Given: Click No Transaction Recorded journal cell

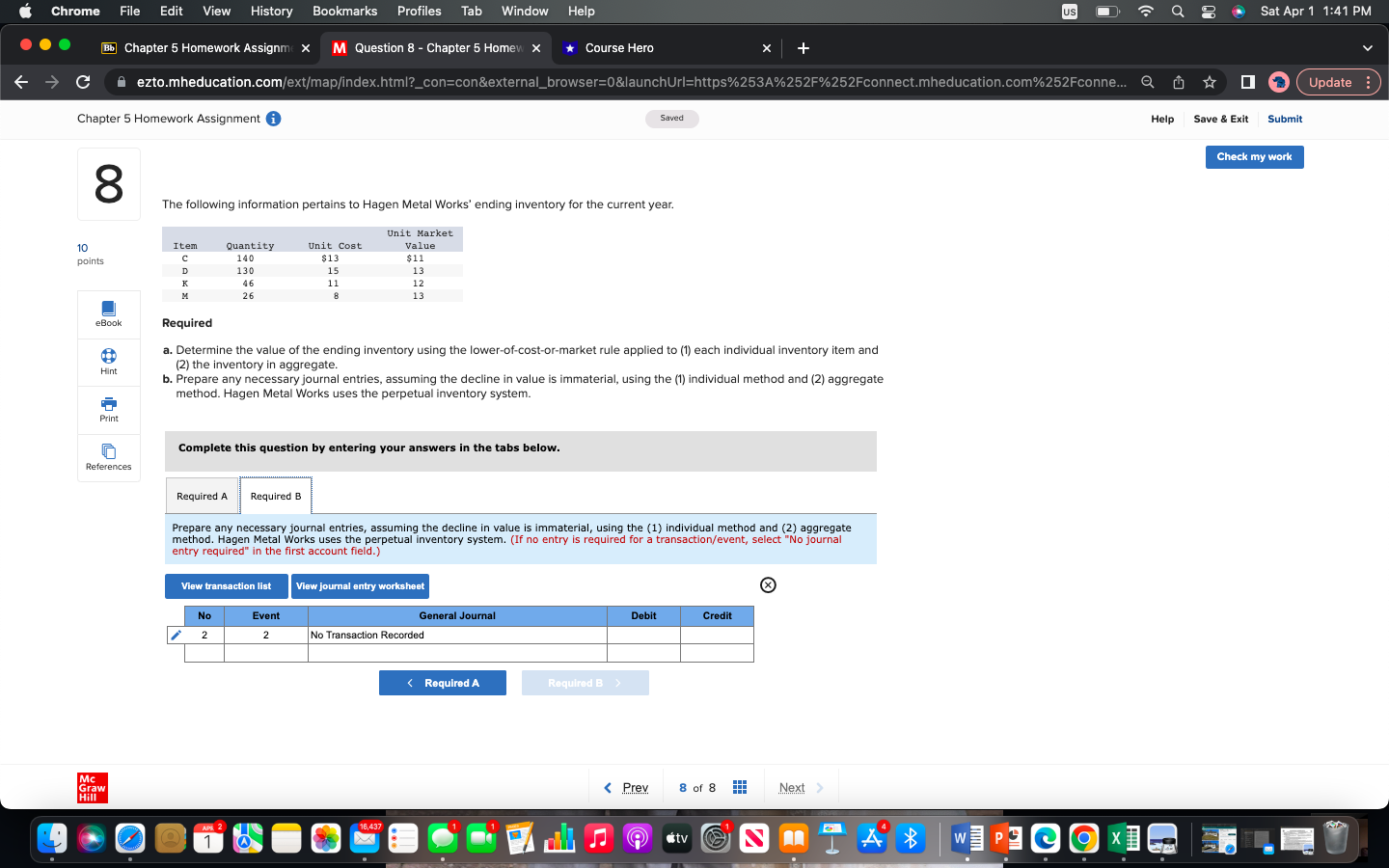Looking at the screenshot, I should pyautogui.click(x=457, y=635).
